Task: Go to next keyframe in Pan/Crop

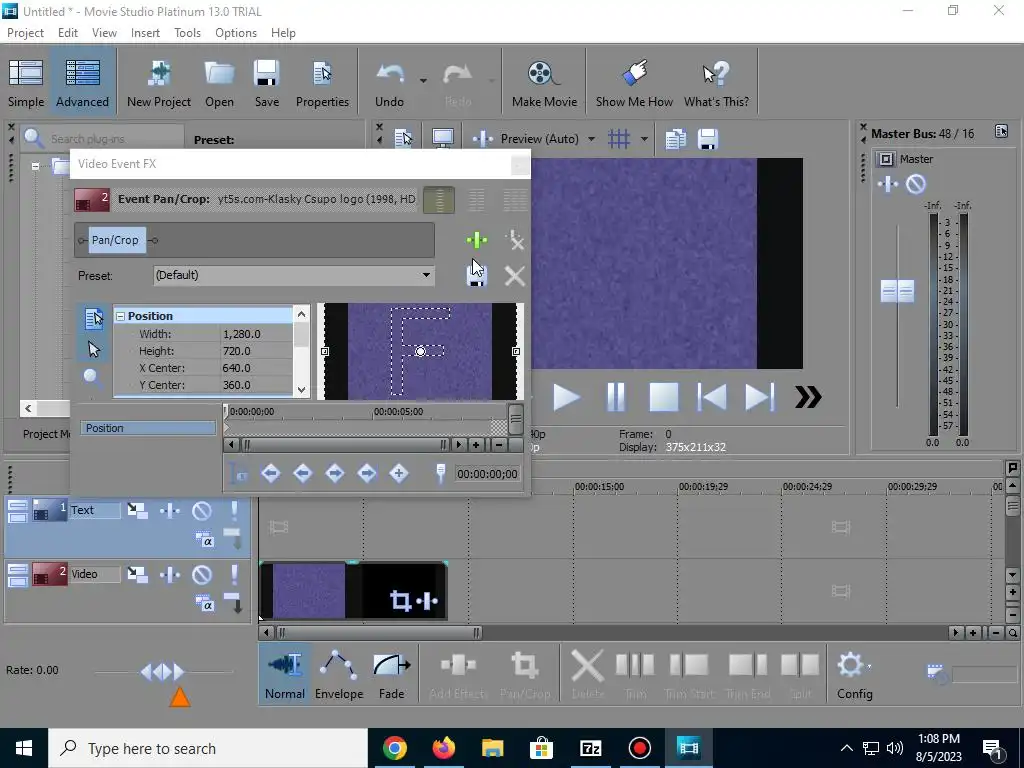Action: [334, 473]
